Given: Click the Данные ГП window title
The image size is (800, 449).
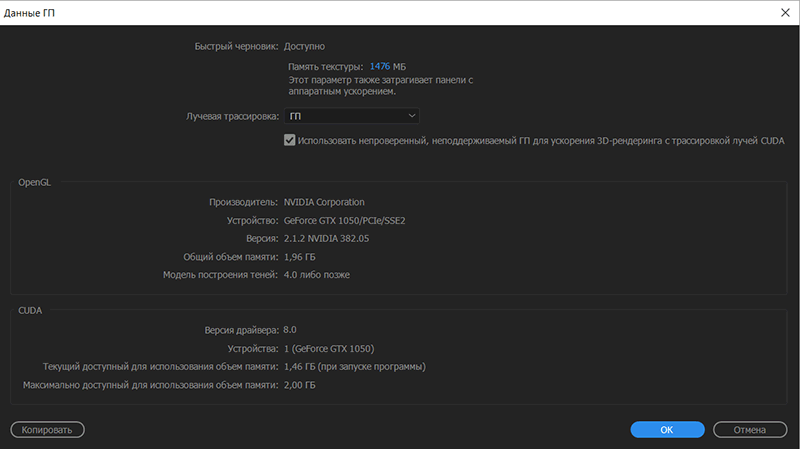Looking at the screenshot, I should 29,13.
